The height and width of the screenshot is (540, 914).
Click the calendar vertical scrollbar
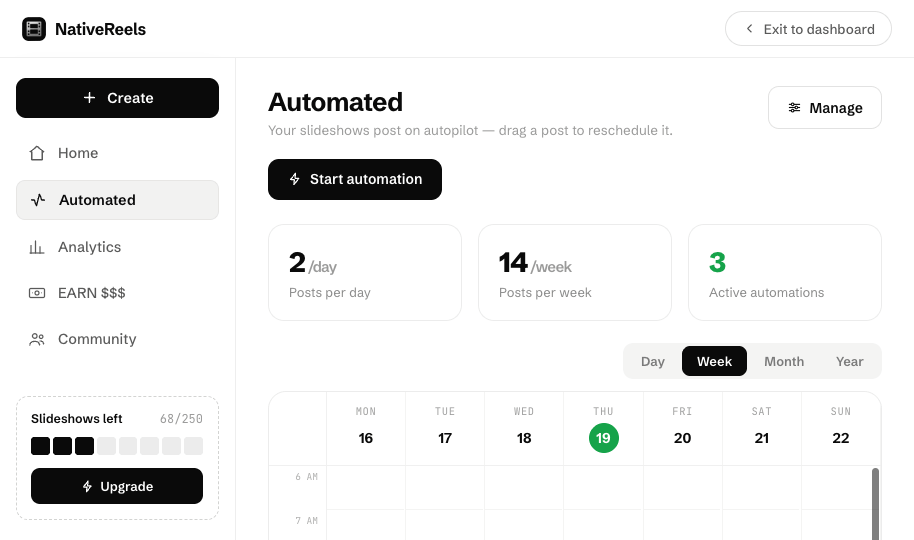coord(875,504)
